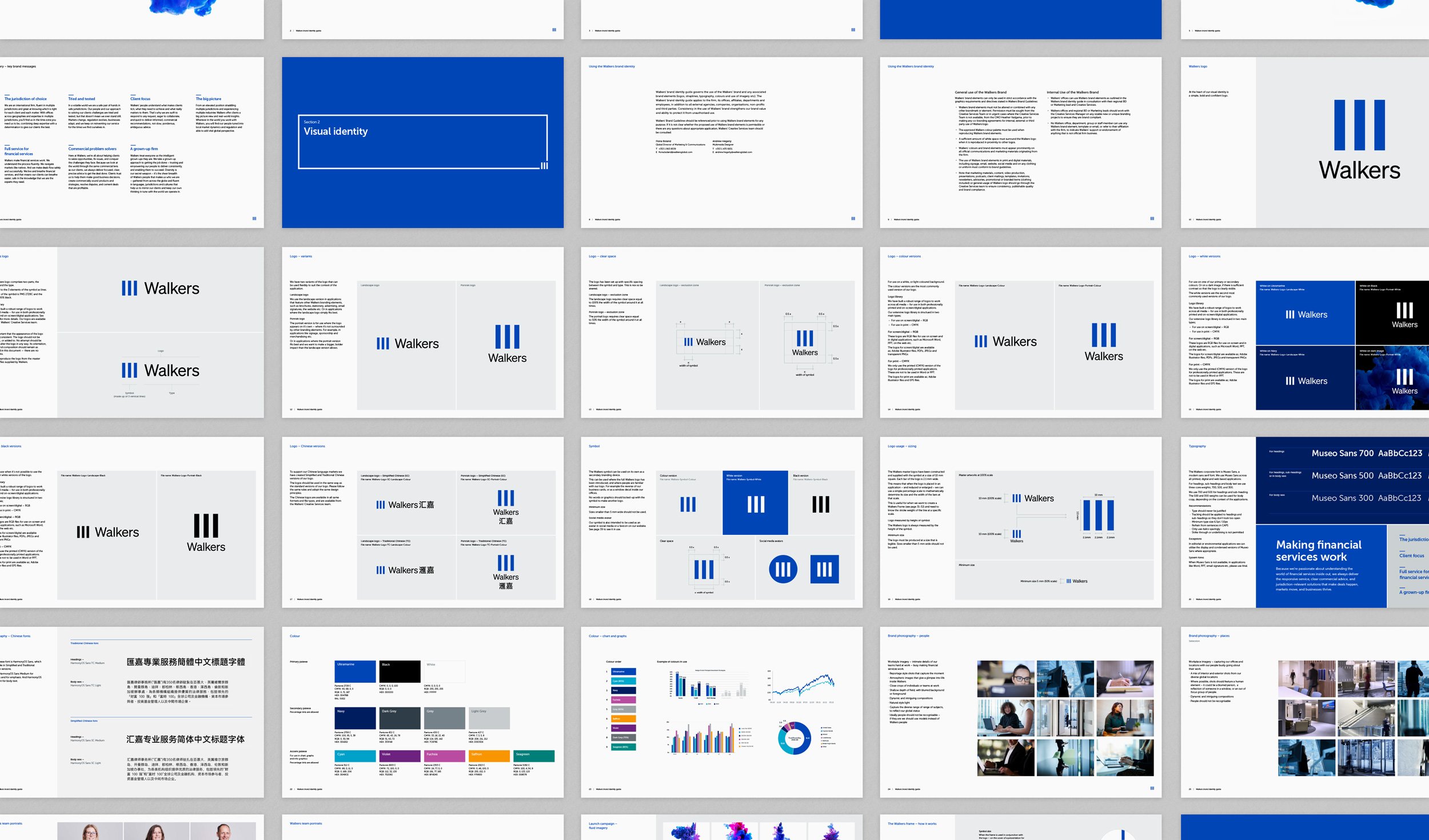This screenshot has width=1429, height=840.
Task: Click the woman with glasses photo
Action: click(x=1005, y=678)
